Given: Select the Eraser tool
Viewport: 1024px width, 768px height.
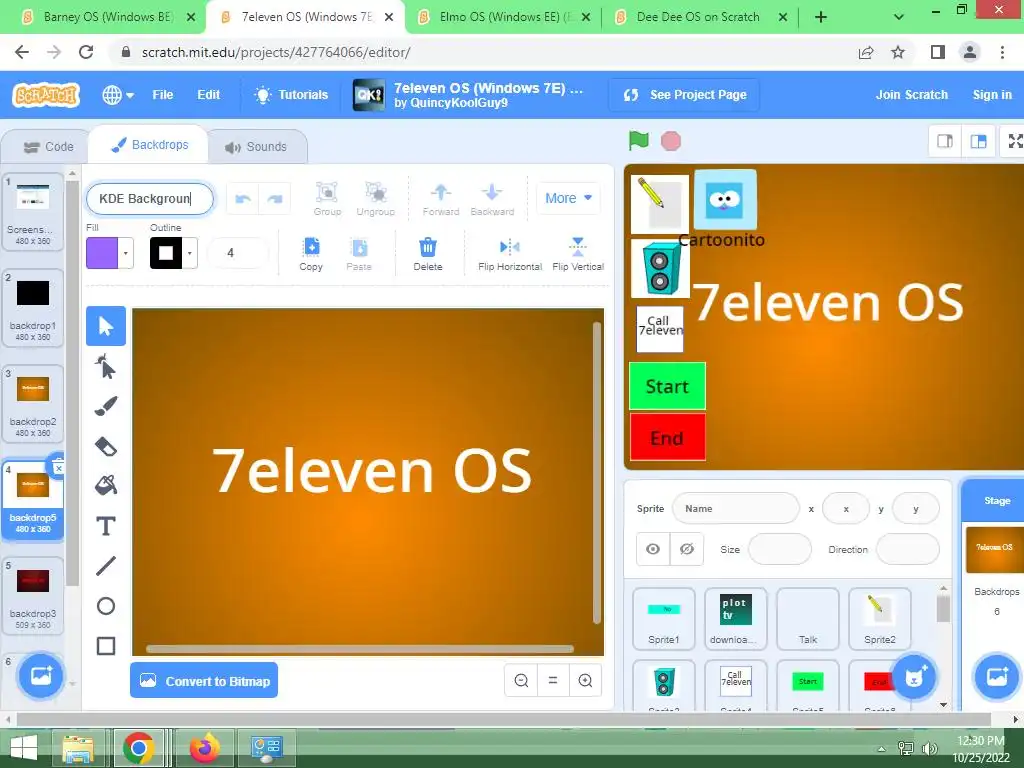Looking at the screenshot, I should click(106, 447).
